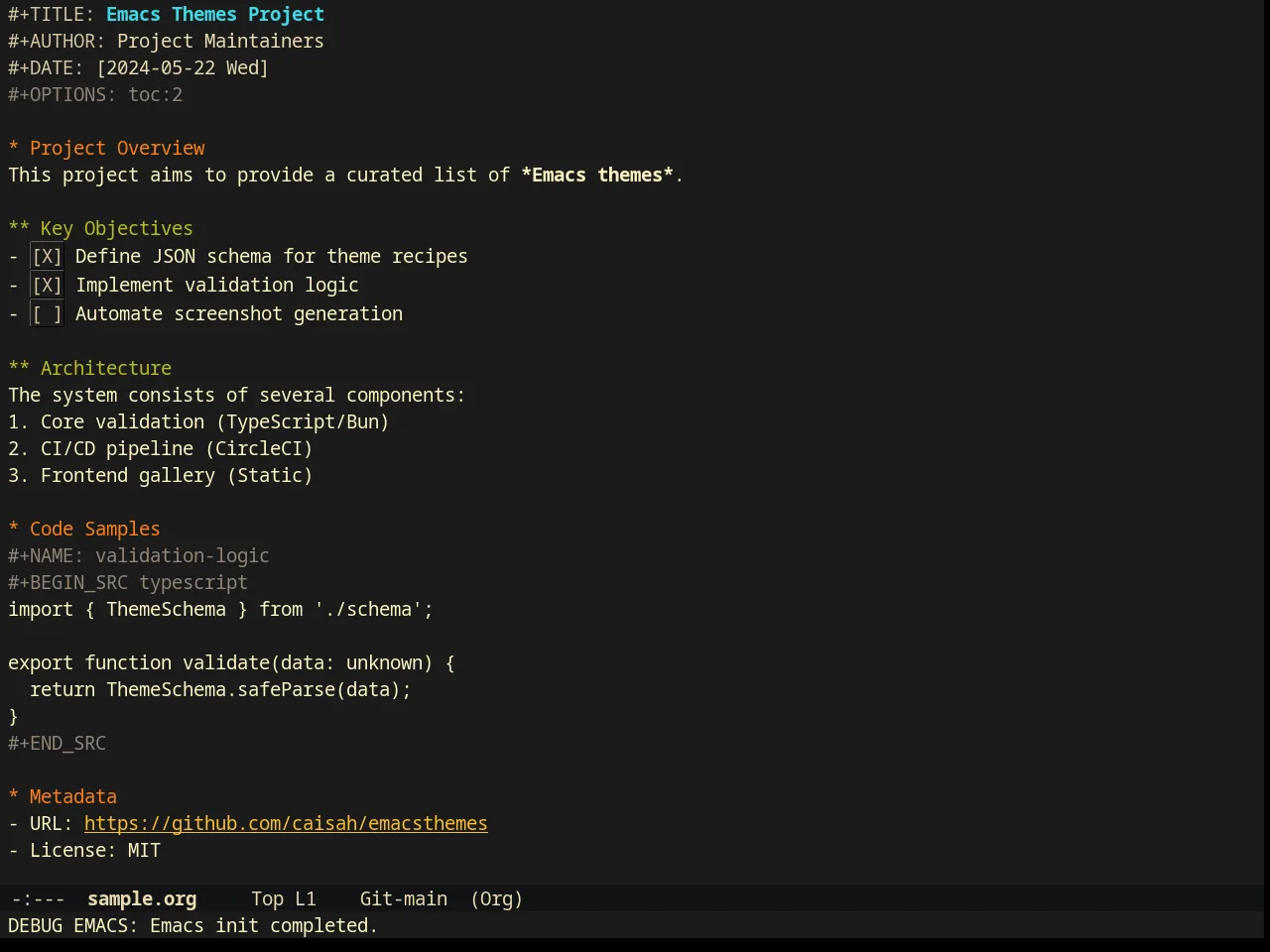The height and width of the screenshot is (952, 1270).
Task: Click the [2024-05-22 Wed] date stamp
Action: (183, 67)
